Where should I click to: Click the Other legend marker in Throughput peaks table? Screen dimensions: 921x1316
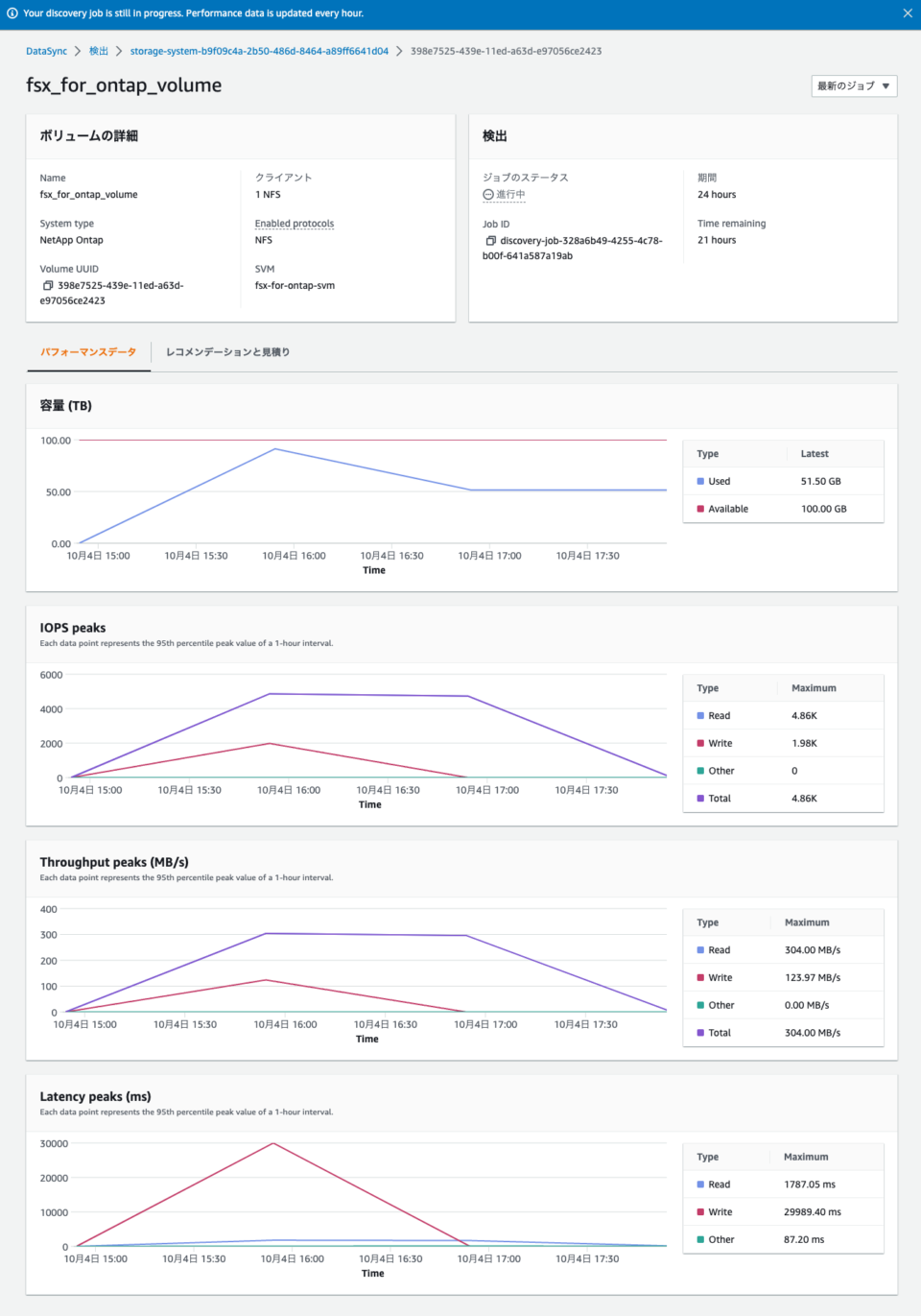click(700, 1004)
